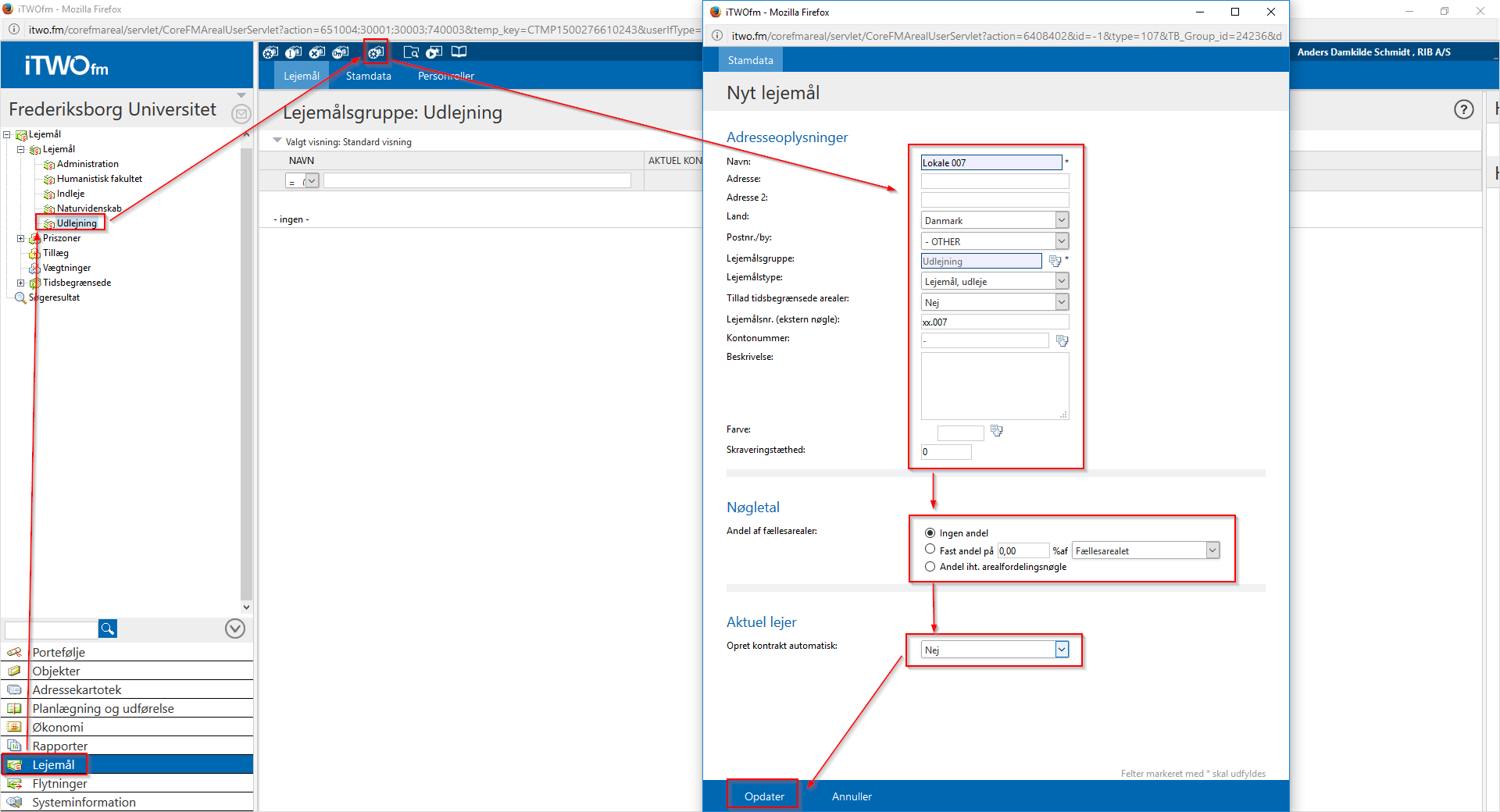Open the book manual toolbar icon
1500x812 pixels.
tap(459, 52)
